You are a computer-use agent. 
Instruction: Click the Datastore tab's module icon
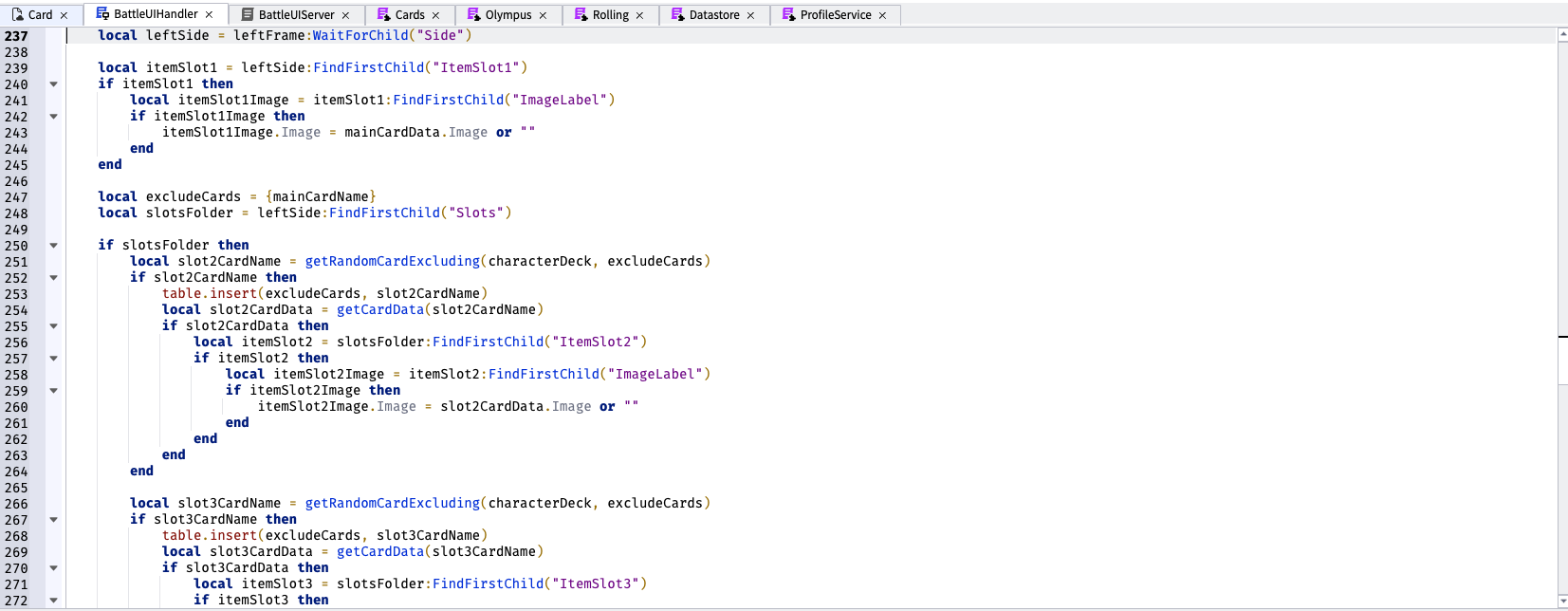(x=677, y=15)
